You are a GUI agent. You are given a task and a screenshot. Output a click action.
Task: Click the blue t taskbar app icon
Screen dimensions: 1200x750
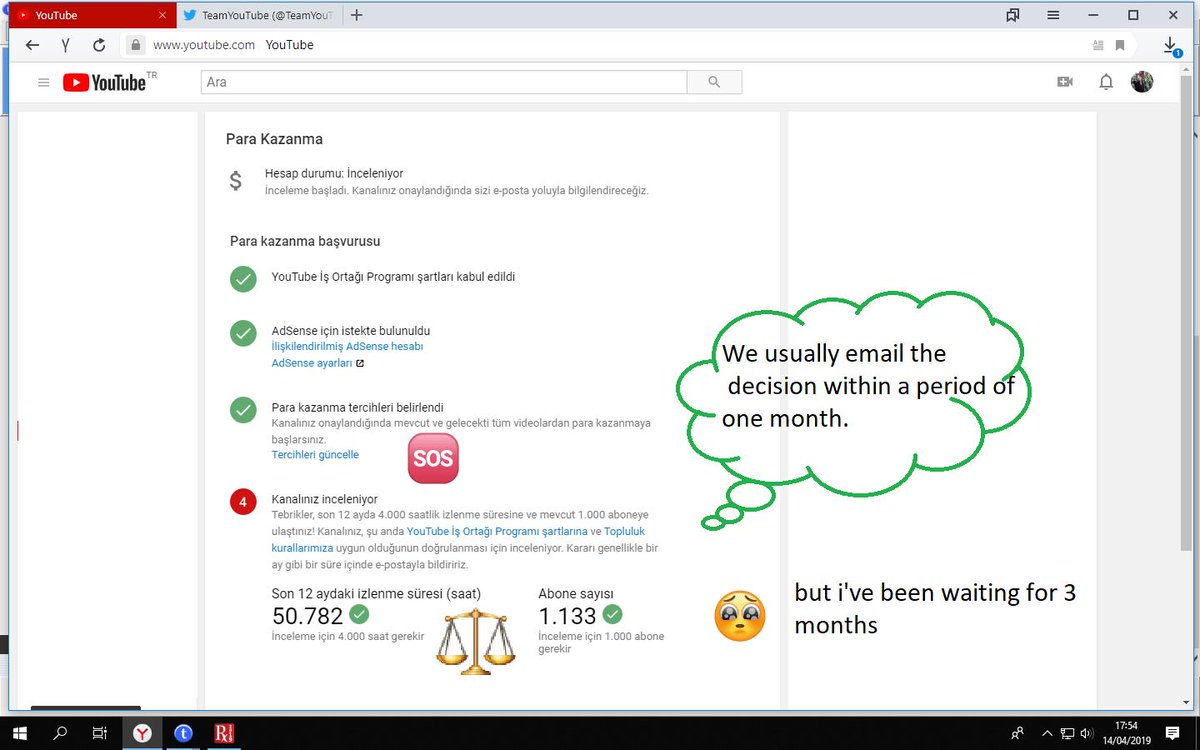point(183,733)
